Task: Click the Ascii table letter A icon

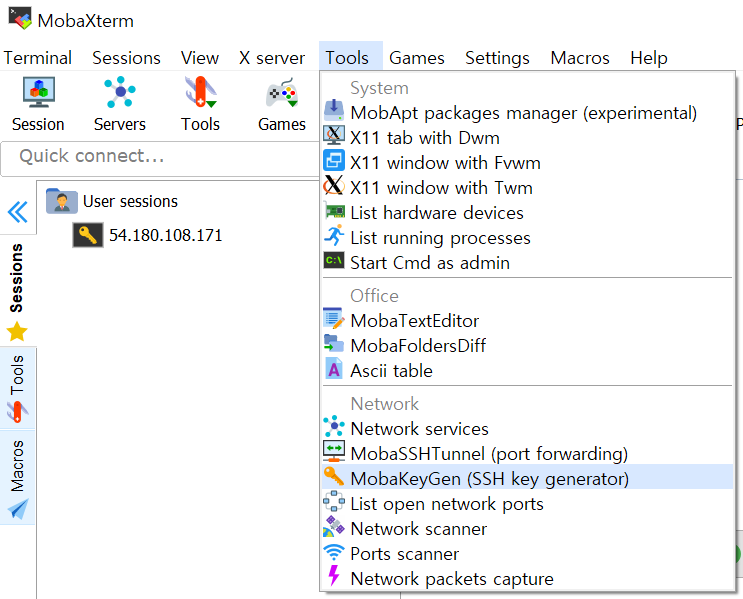Action: [x=334, y=368]
